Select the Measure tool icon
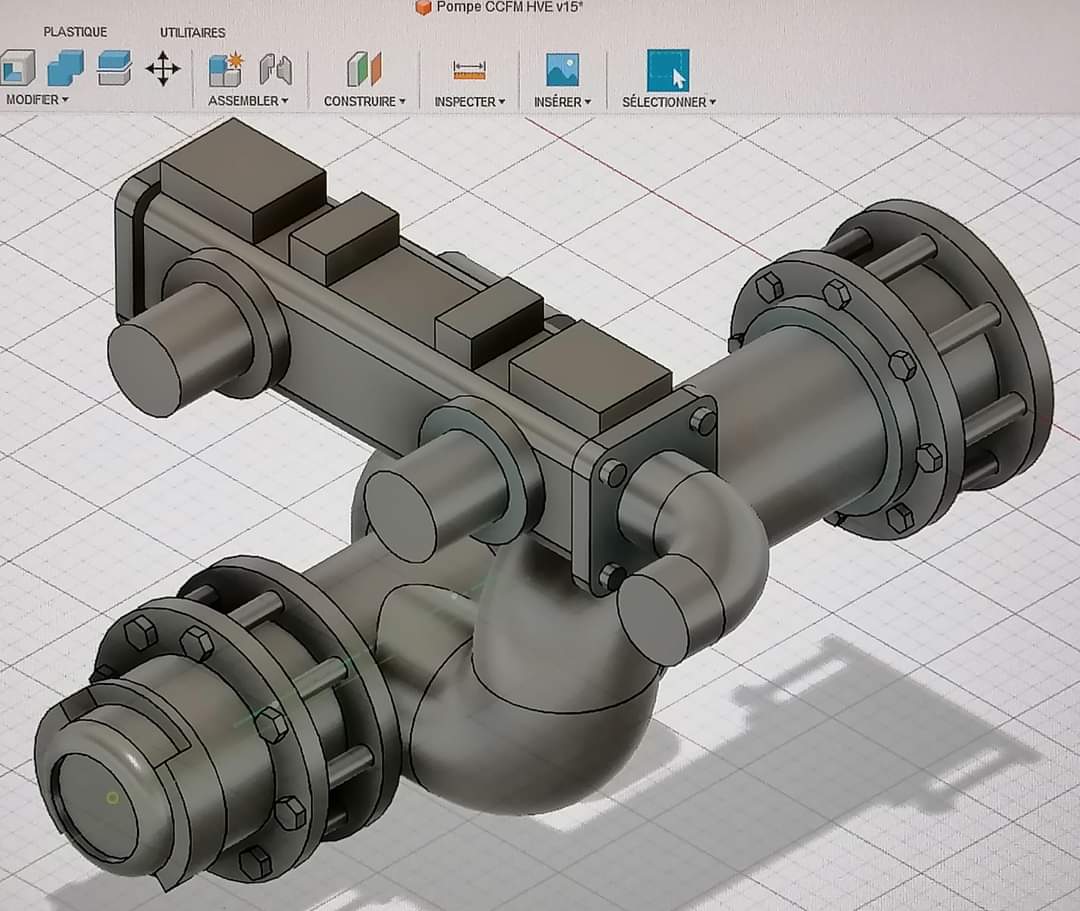Screen dimensions: 1080x911 point(470,70)
